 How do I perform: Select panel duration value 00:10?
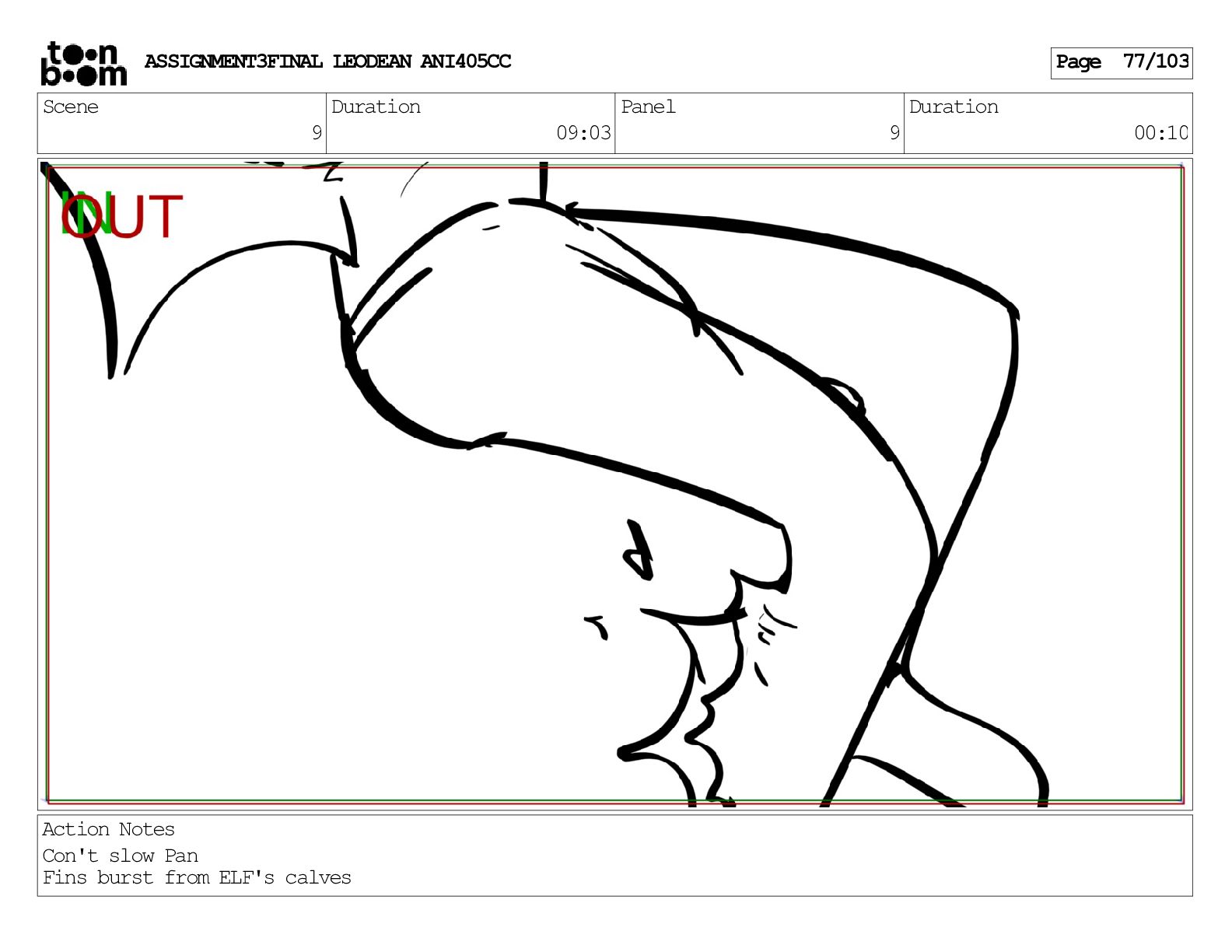[x=1160, y=133]
